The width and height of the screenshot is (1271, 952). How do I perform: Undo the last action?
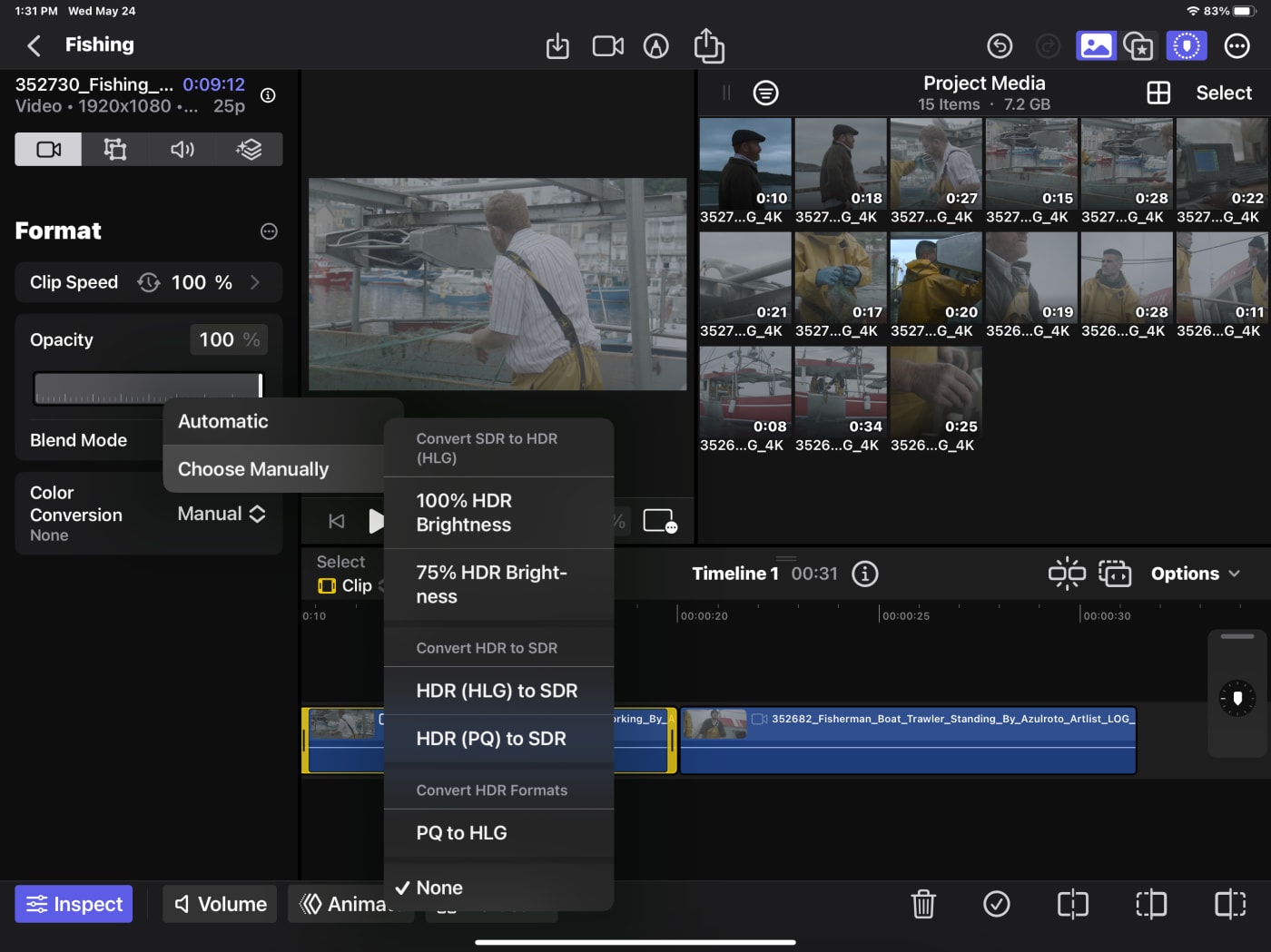(x=1000, y=45)
